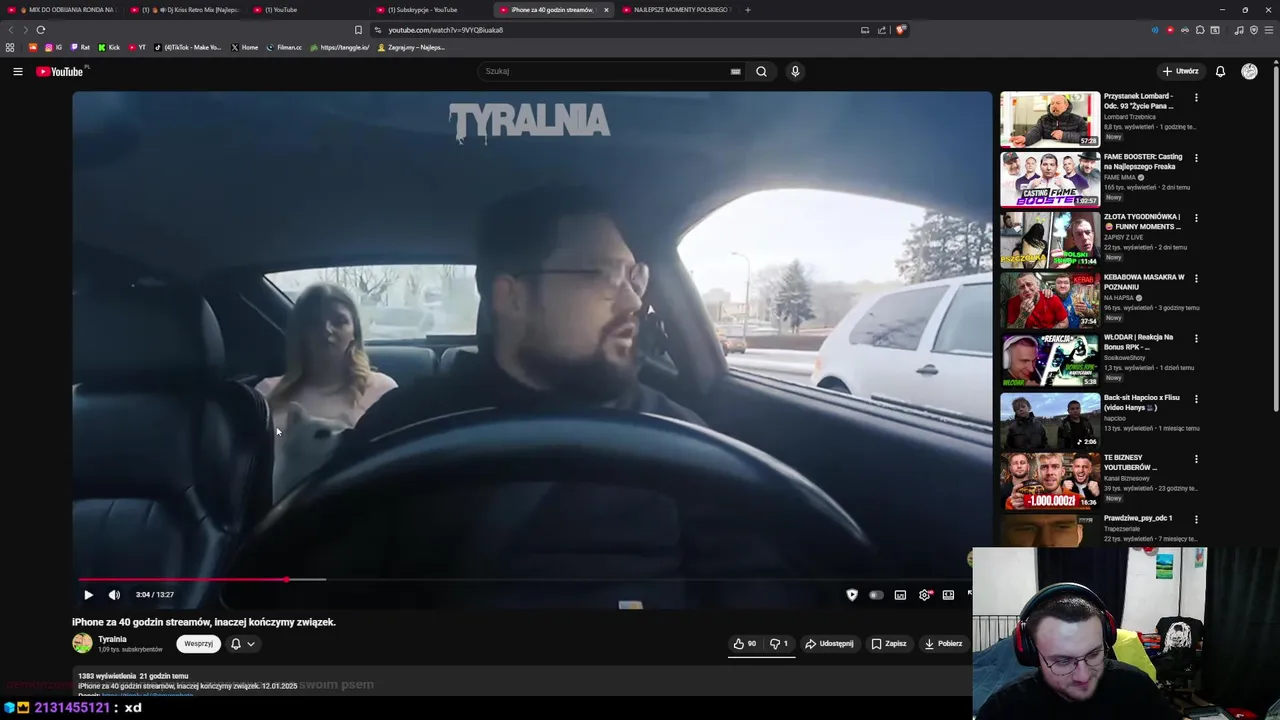Click the Wesprzyj support button
Image resolution: width=1280 pixels, height=720 pixels.
[198, 644]
